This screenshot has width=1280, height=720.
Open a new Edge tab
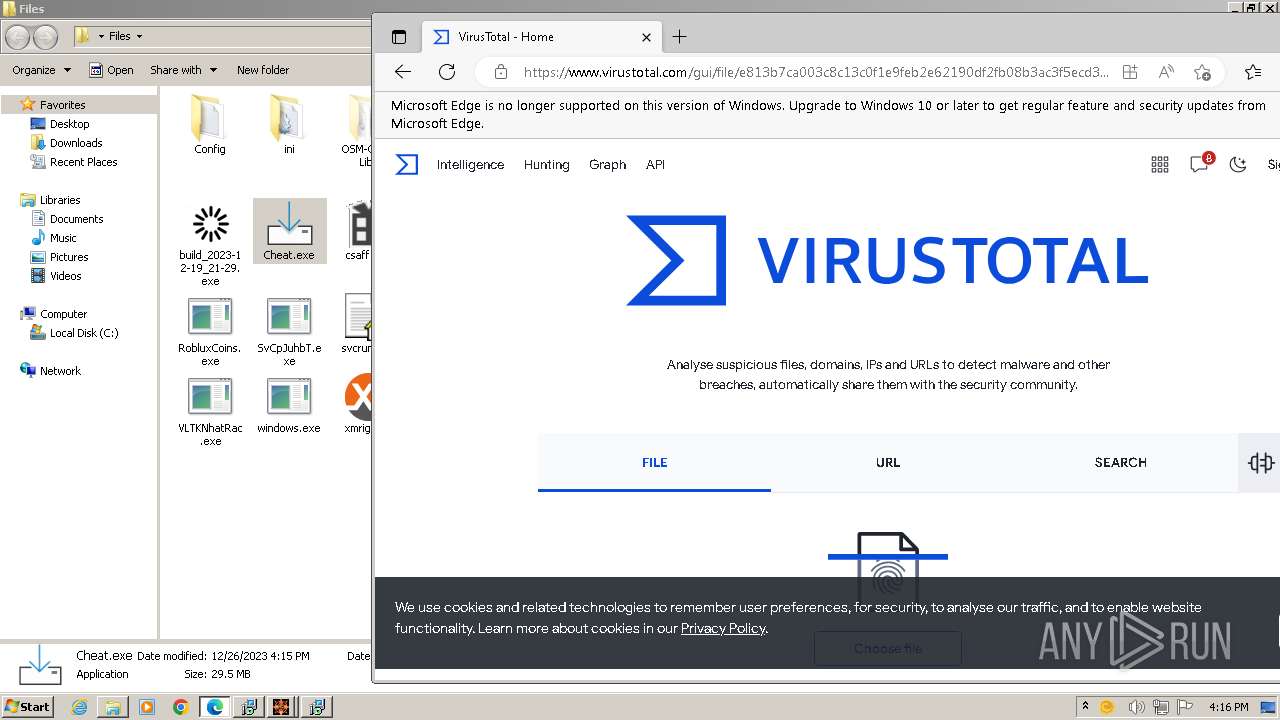coord(679,37)
